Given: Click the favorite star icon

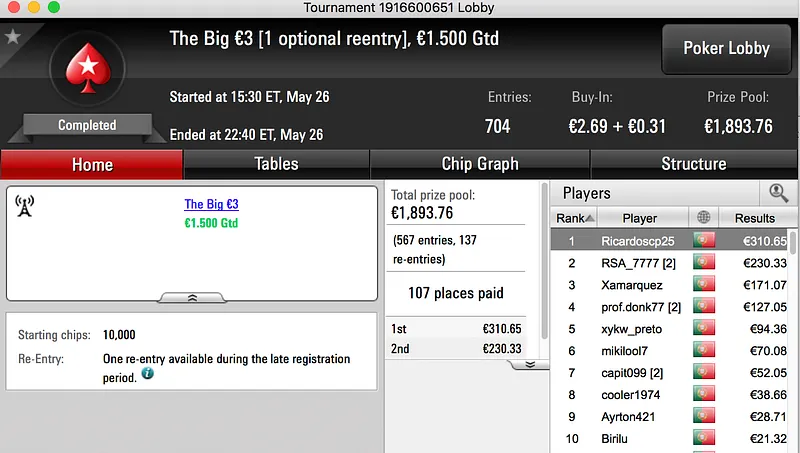Looking at the screenshot, I should coord(12,37).
